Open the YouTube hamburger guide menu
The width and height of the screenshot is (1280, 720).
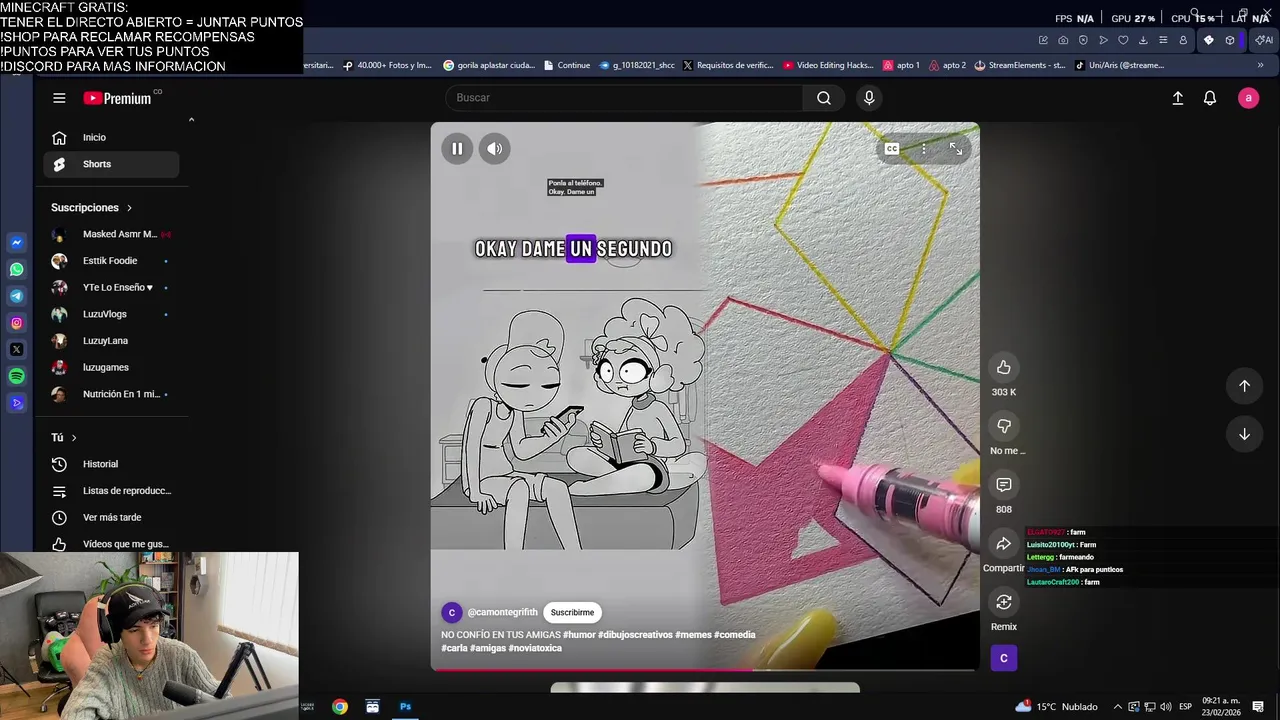[59, 98]
